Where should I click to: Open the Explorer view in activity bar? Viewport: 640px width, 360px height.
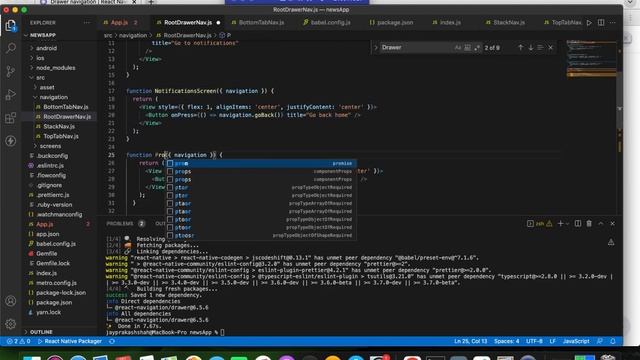[x=11, y=26]
